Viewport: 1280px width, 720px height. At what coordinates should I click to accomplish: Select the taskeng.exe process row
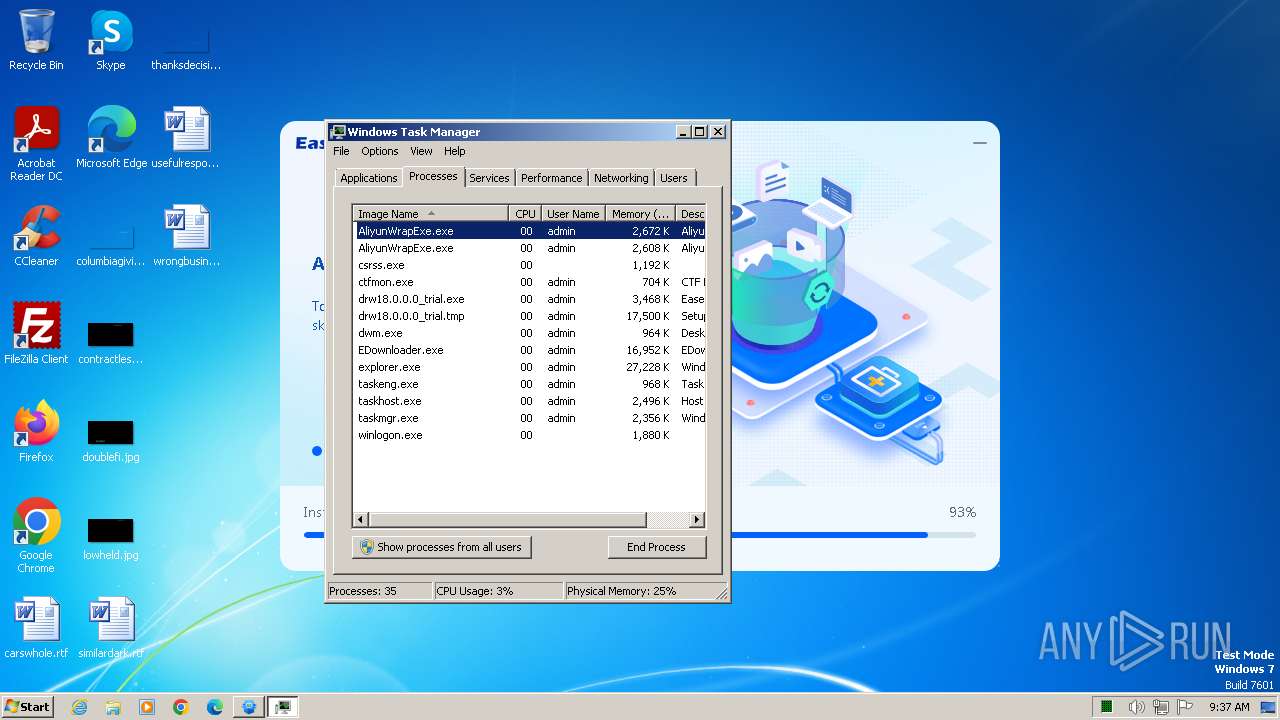pyautogui.click(x=530, y=384)
